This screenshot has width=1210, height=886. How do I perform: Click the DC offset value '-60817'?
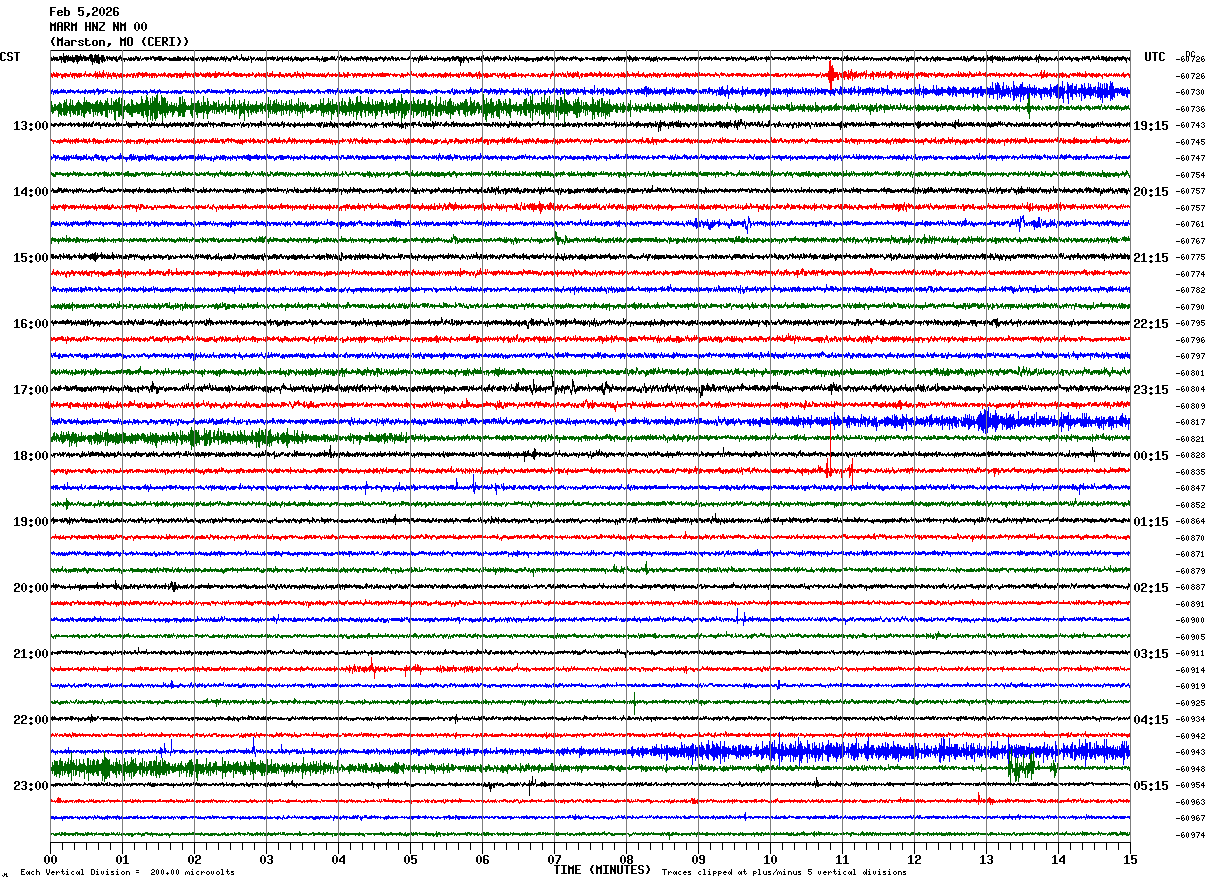click(x=1190, y=423)
